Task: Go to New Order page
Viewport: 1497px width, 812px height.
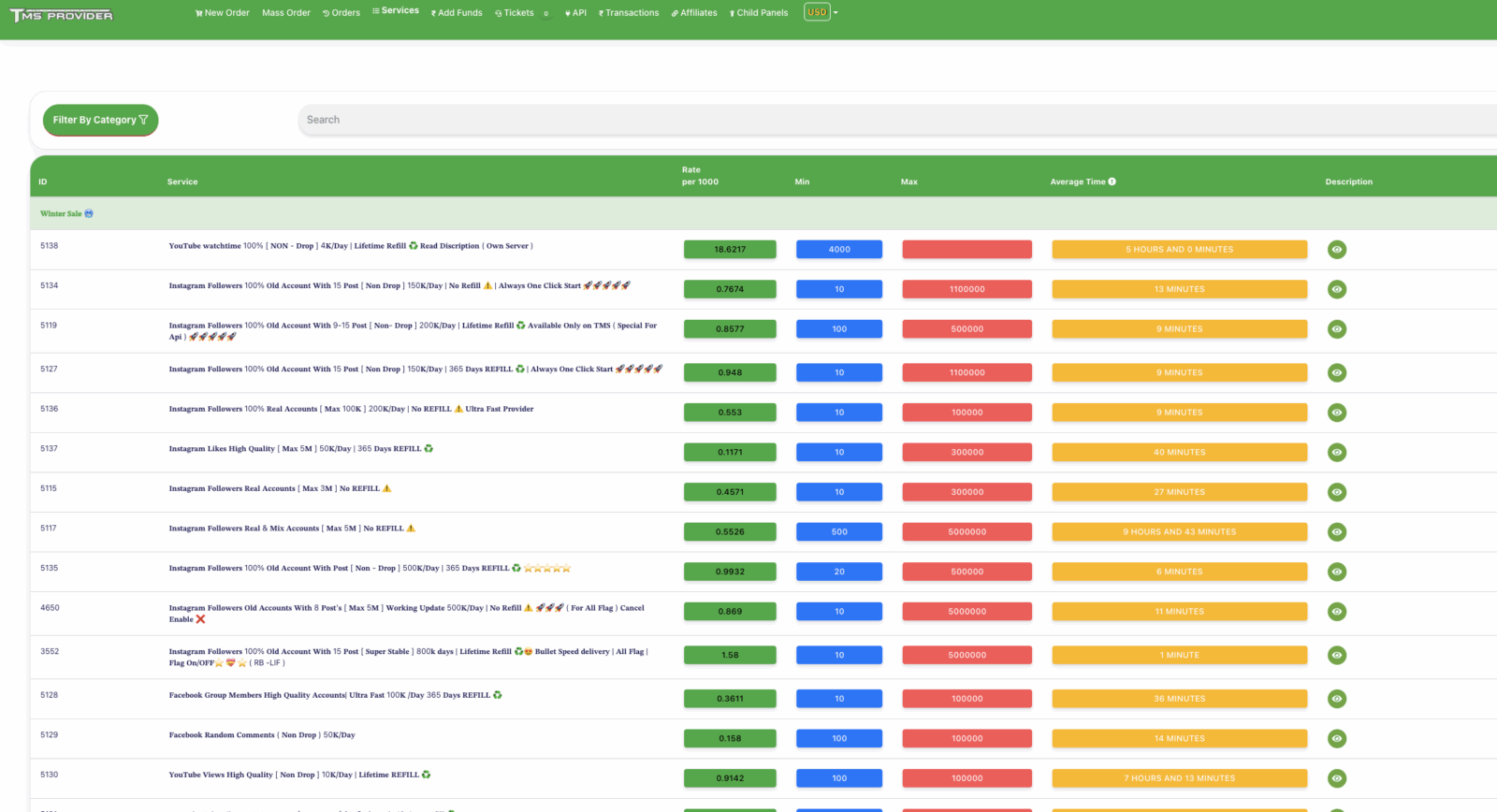Action: click(x=223, y=13)
